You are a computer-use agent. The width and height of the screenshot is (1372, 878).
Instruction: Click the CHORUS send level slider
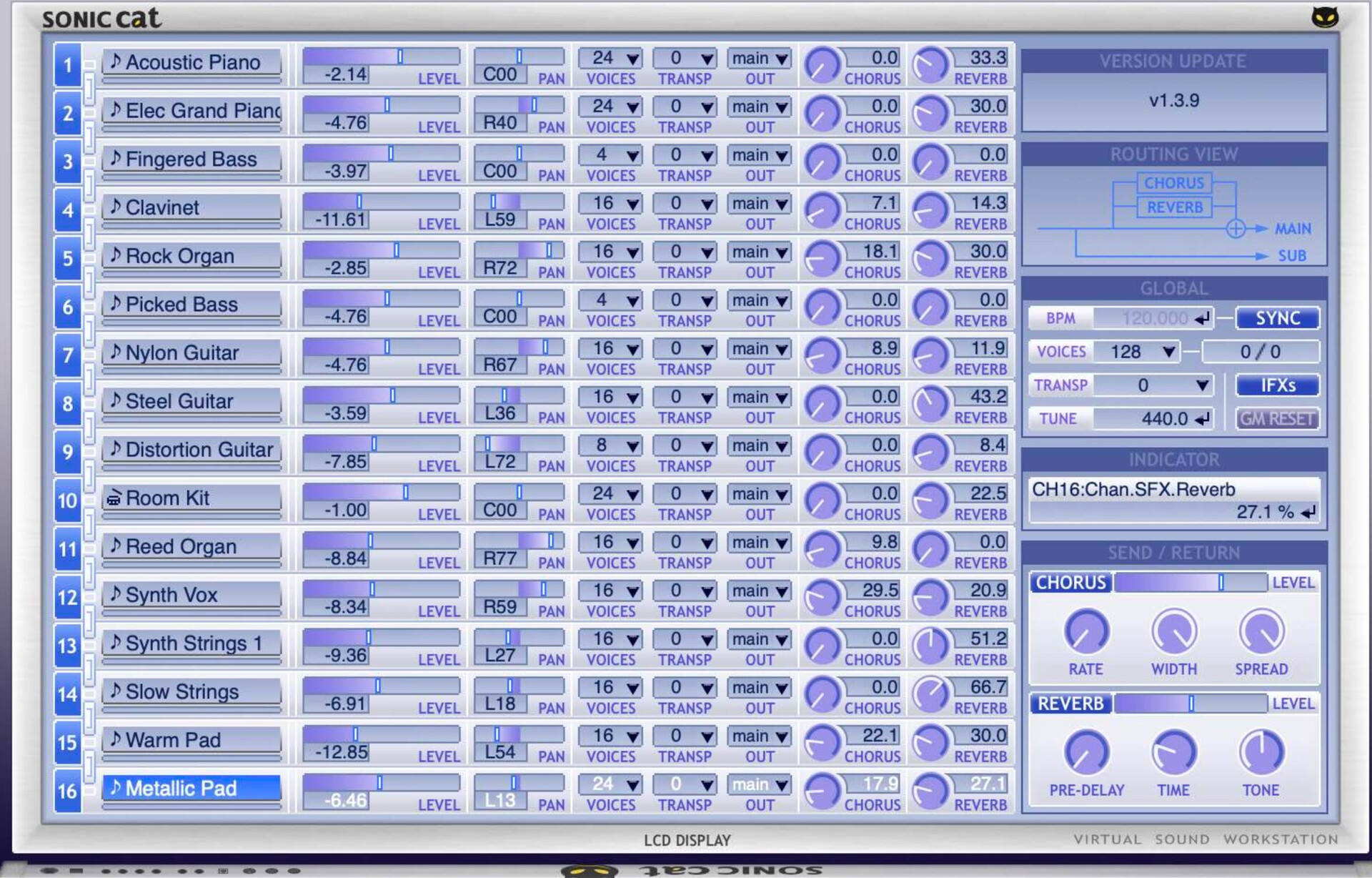(1190, 583)
